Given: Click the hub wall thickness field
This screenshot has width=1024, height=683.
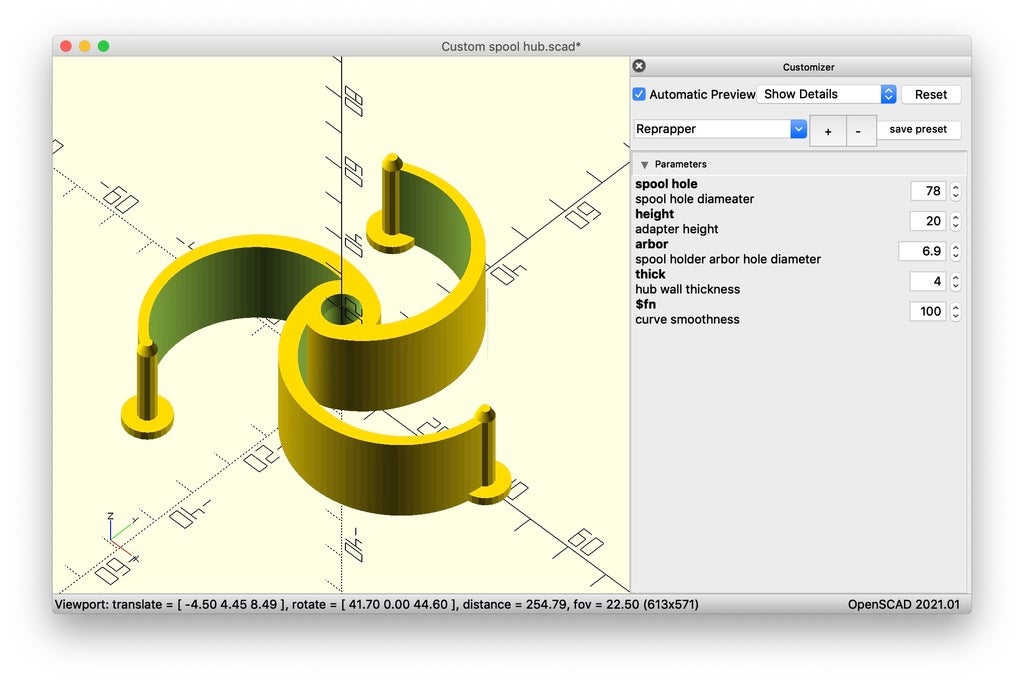Looking at the screenshot, I should (x=928, y=282).
